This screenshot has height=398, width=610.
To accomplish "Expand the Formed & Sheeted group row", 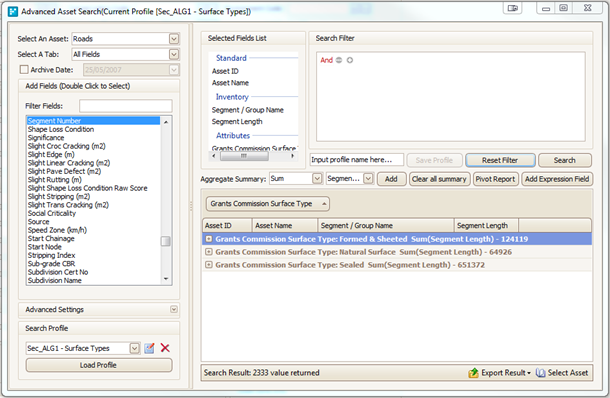I will [x=209, y=239].
